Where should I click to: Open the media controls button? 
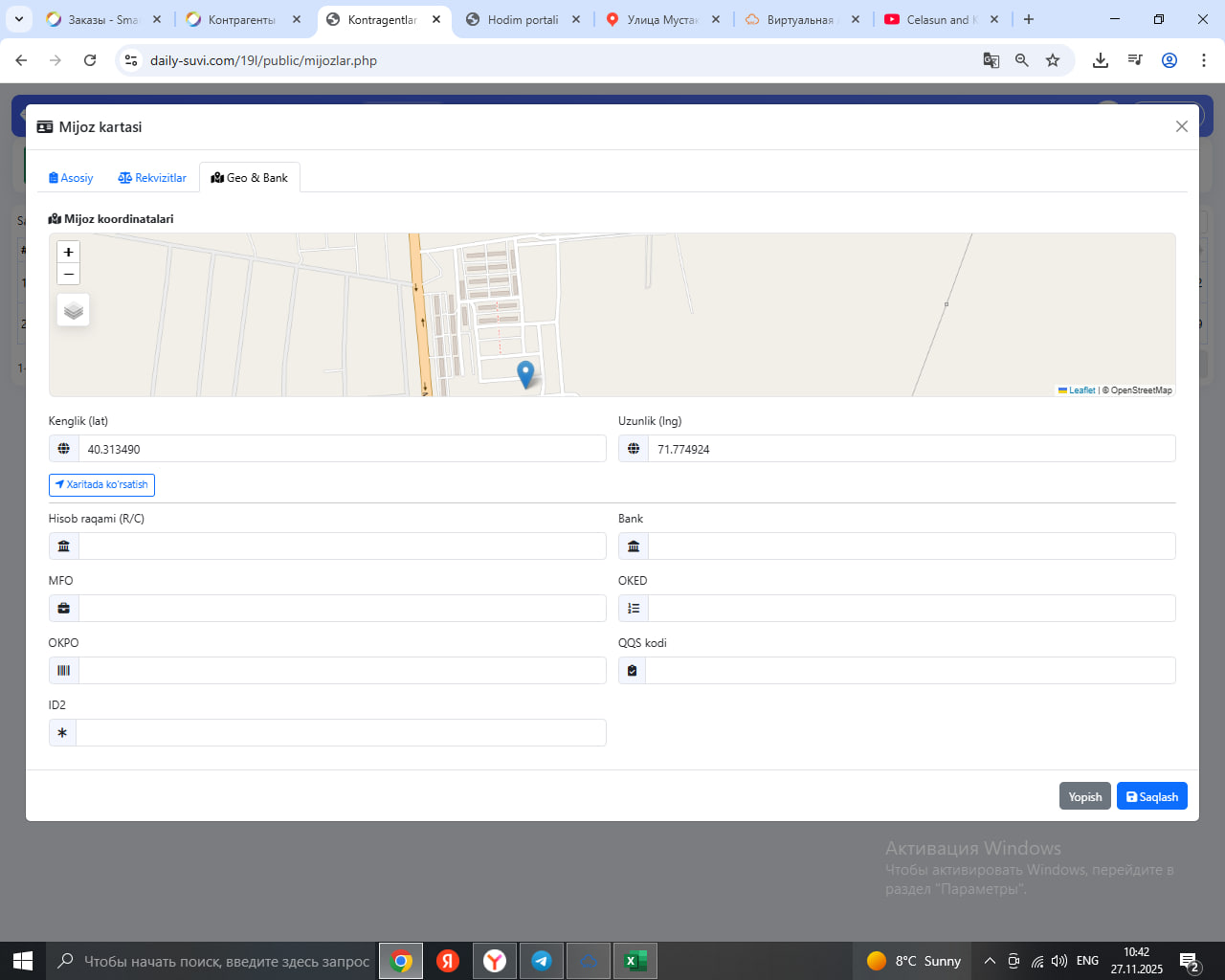[1135, 60]
